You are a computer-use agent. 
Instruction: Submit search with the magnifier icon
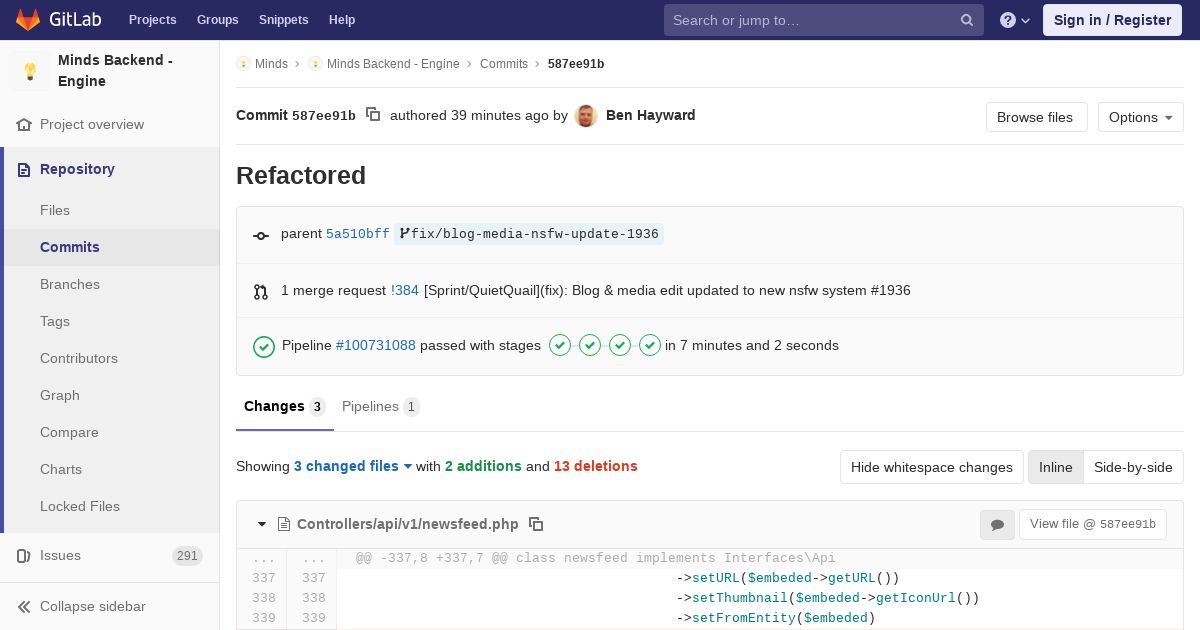pyautogui.click(x=967, y=20)
